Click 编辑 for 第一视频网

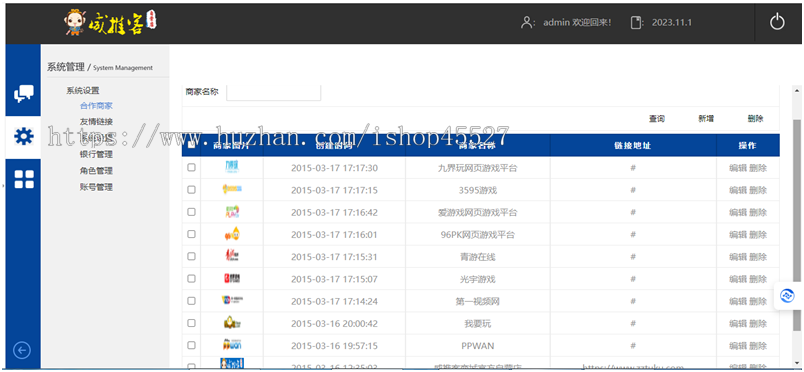coord(738,301)
